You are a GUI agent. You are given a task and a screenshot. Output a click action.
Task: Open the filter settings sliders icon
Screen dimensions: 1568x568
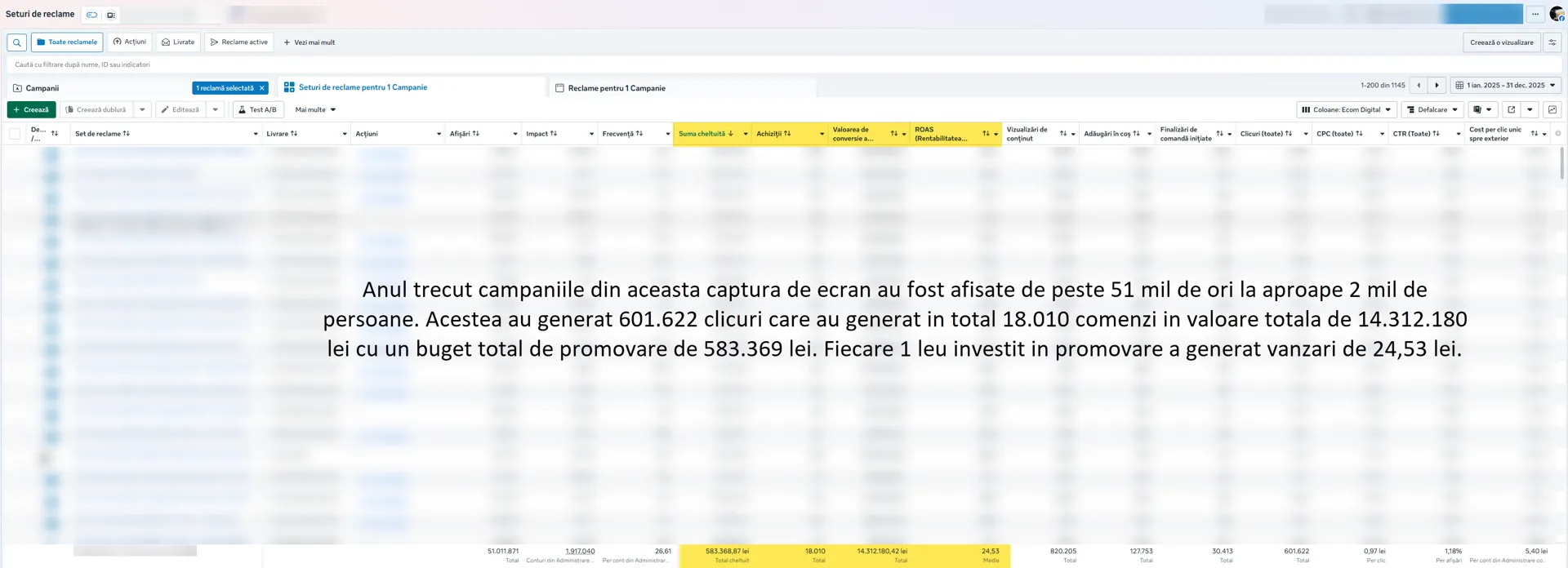pyautogui.click(x=1552, y=42)
